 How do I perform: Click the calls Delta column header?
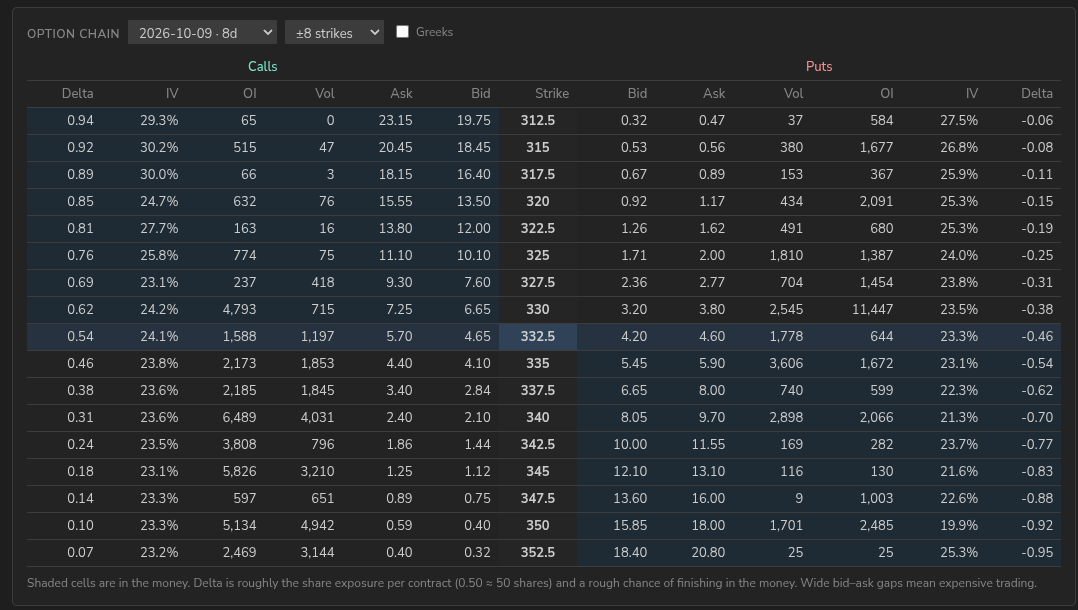77,94
